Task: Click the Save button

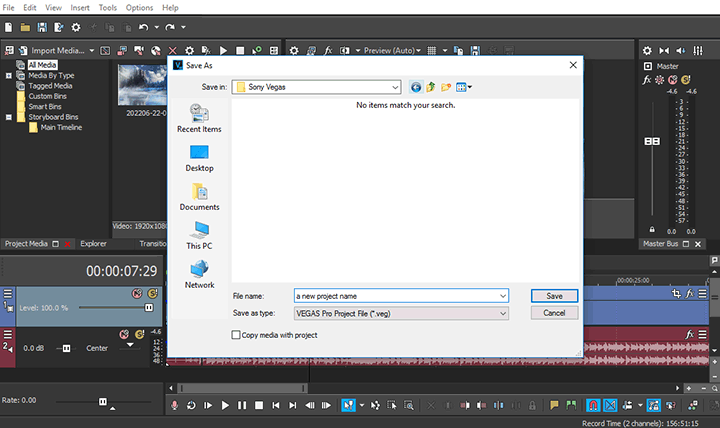Action: point(554,296)
